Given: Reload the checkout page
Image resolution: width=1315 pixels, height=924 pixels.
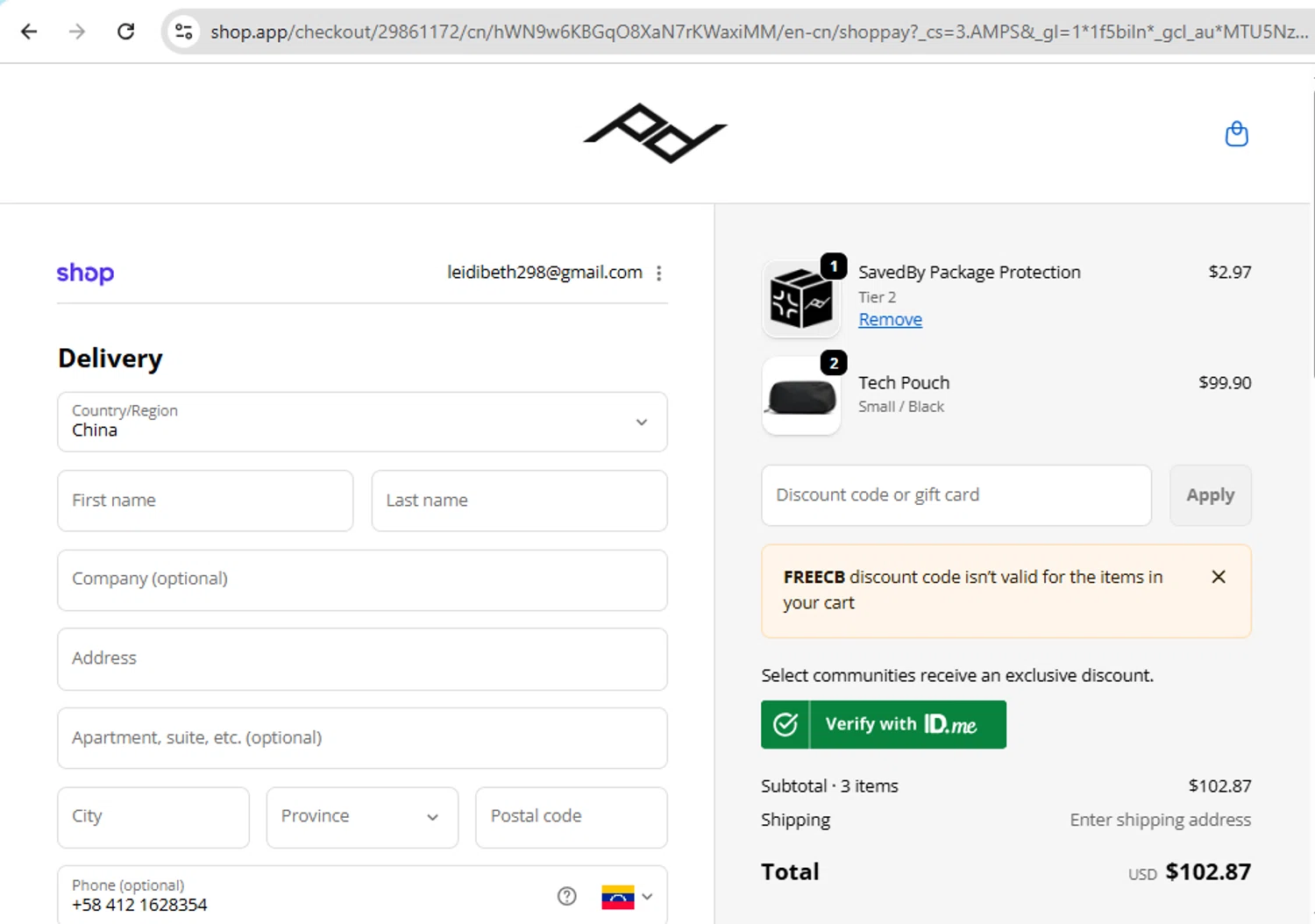Looking at the screenshot, I should click(126, 32).
